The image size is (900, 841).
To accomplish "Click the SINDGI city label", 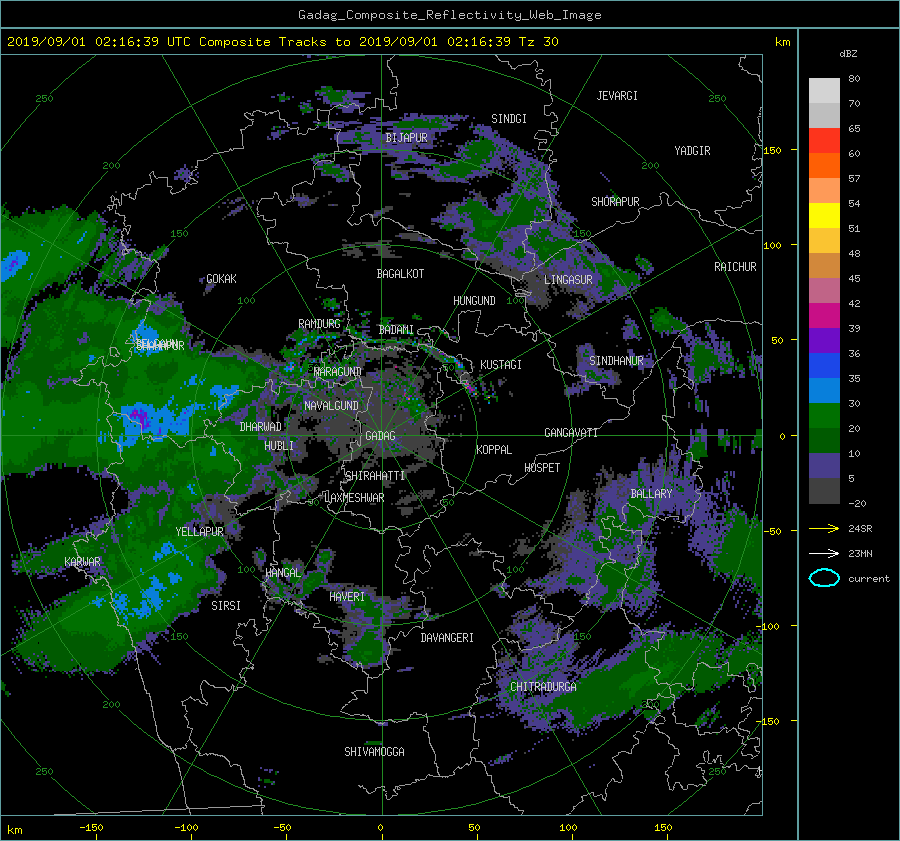I will (509, 119).
